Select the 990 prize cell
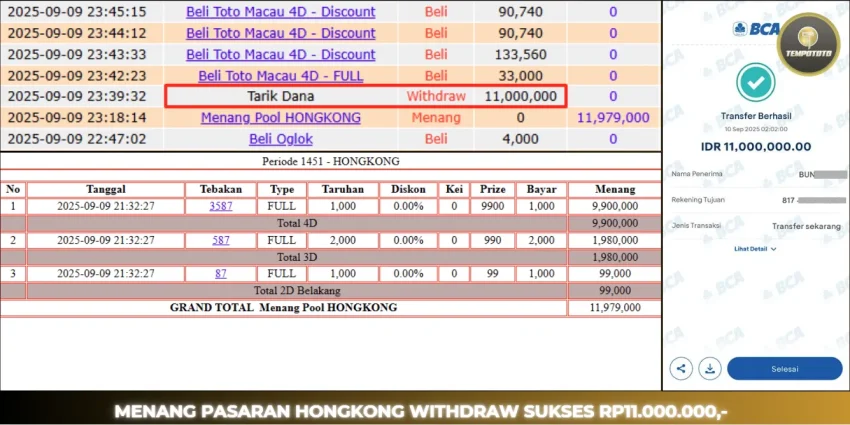 pos(492,240)
